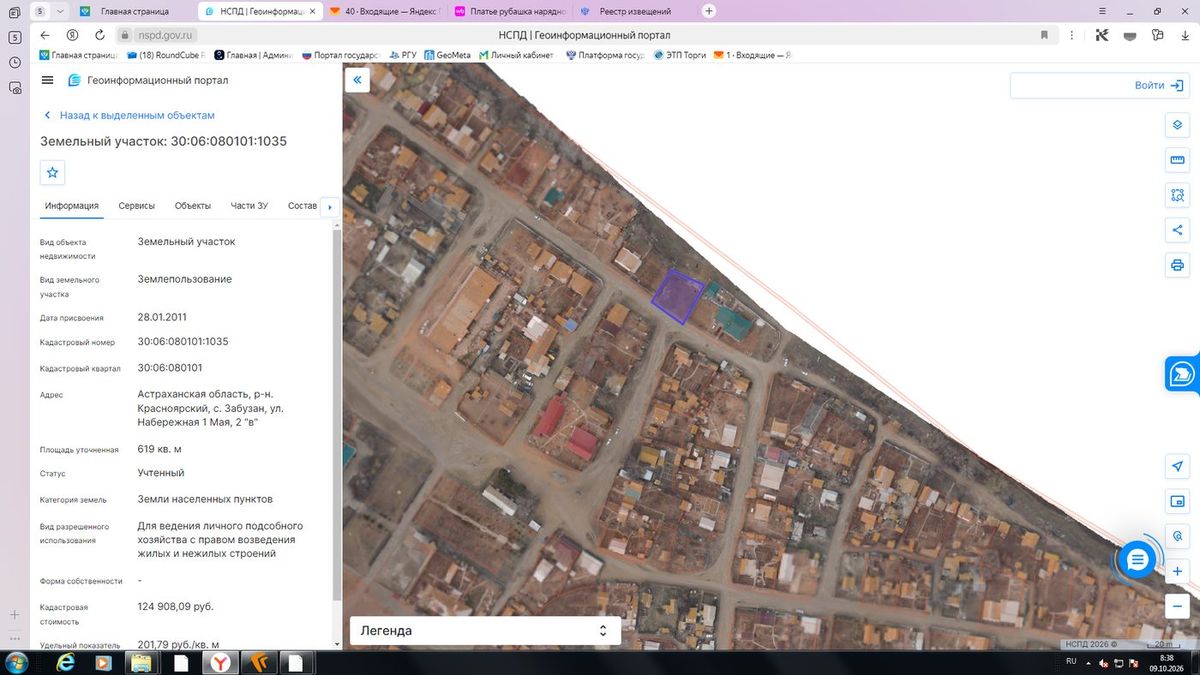Open the overview map icon button

pos(1177,501)
